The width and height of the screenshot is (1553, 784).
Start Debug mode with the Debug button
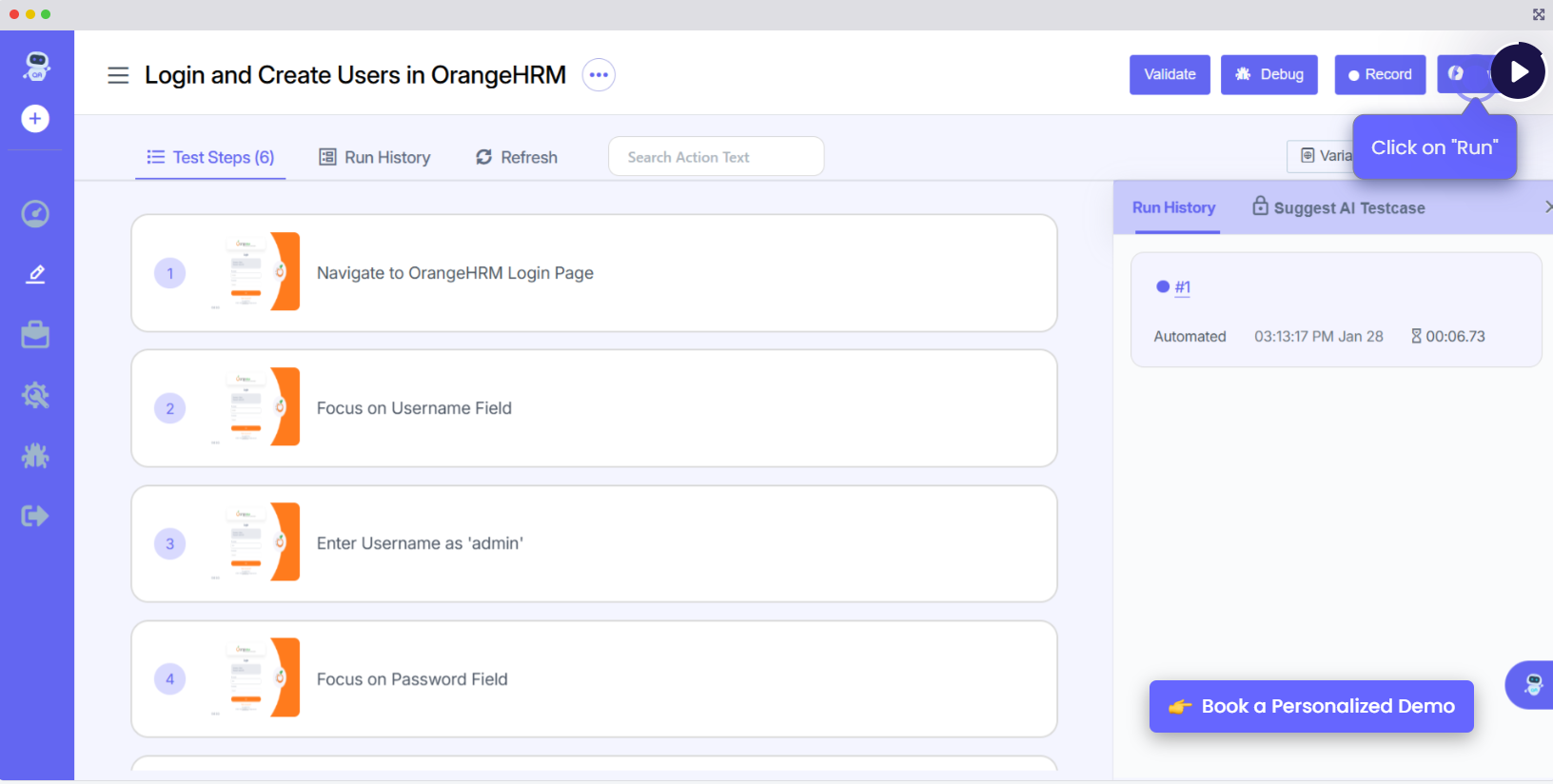(1268, 75)
